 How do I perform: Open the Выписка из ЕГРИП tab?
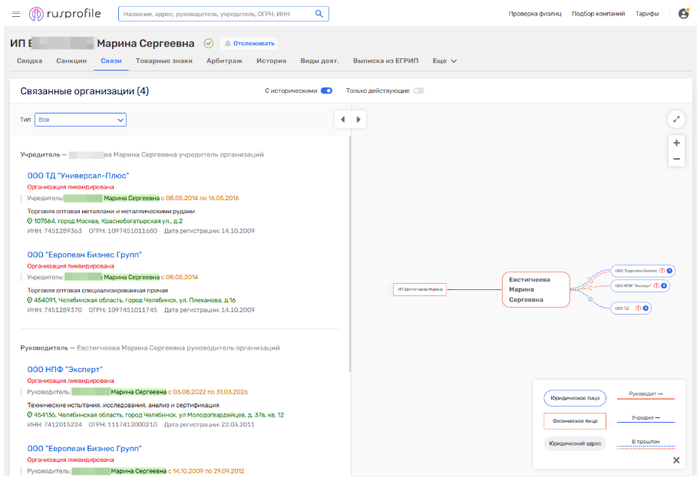[x=385, y=61]
